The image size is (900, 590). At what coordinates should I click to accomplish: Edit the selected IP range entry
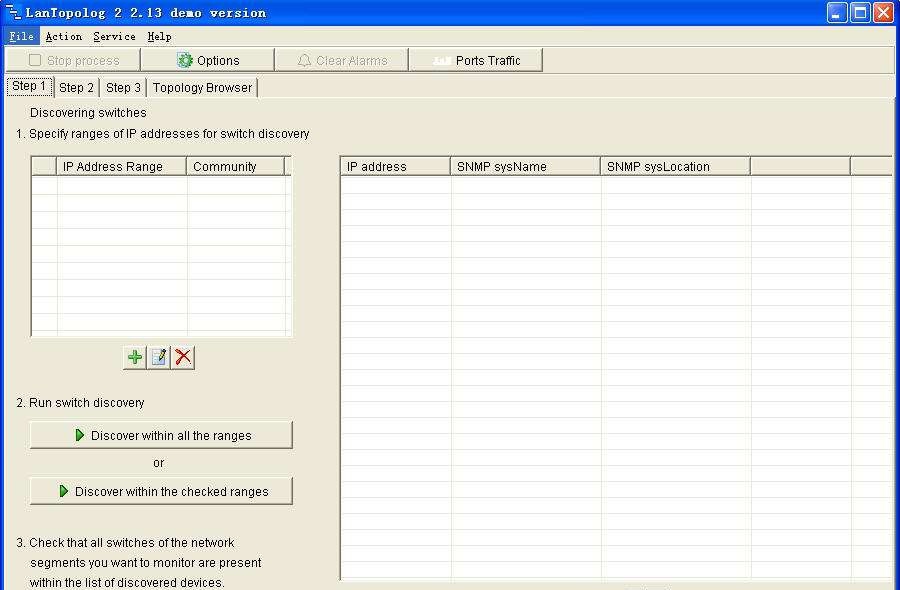point(158,357)
